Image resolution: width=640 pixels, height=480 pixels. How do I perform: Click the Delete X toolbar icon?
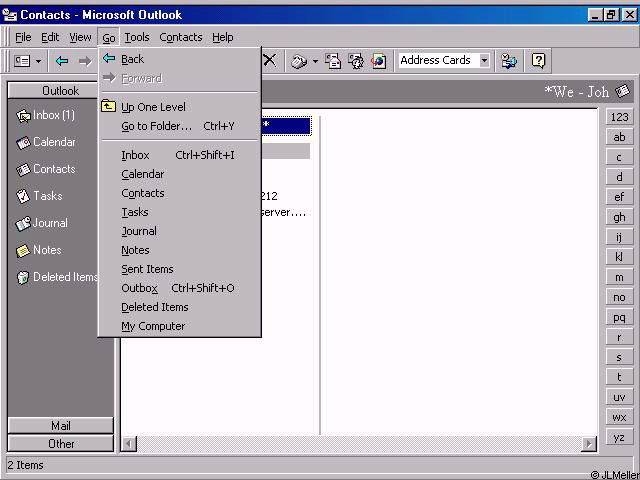[x=269, y=61]
